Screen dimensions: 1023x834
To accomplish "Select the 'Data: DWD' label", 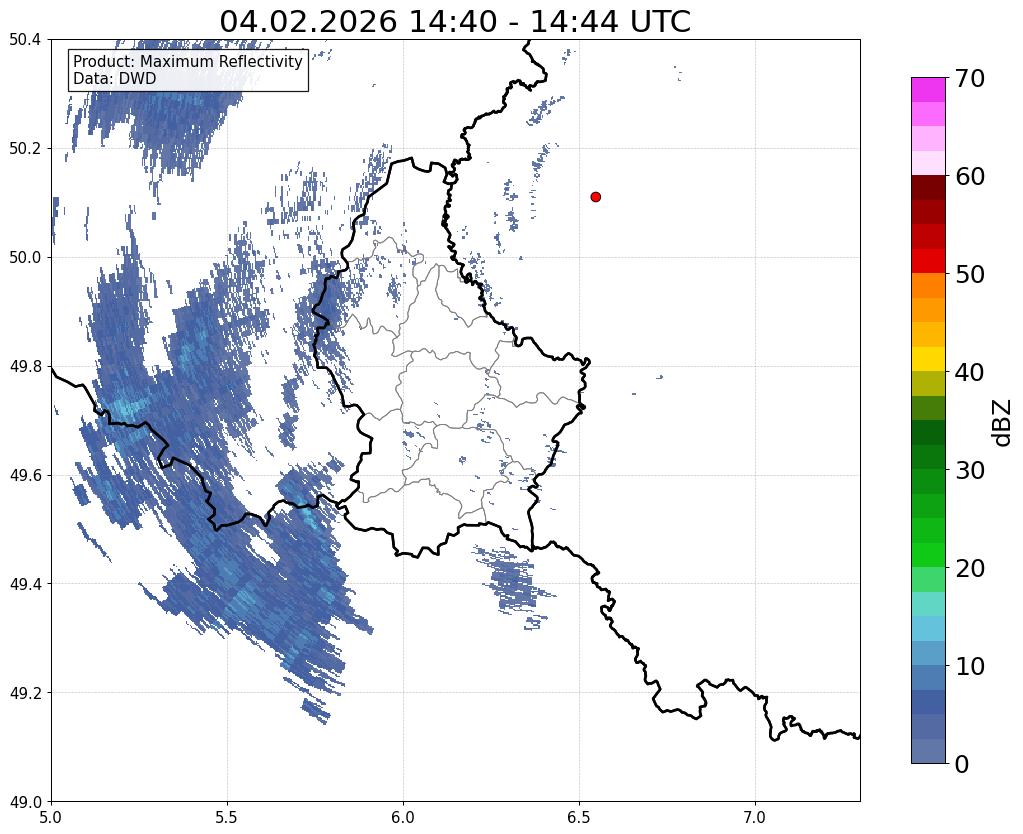I will pyautogui.click(x=115, y=79).
